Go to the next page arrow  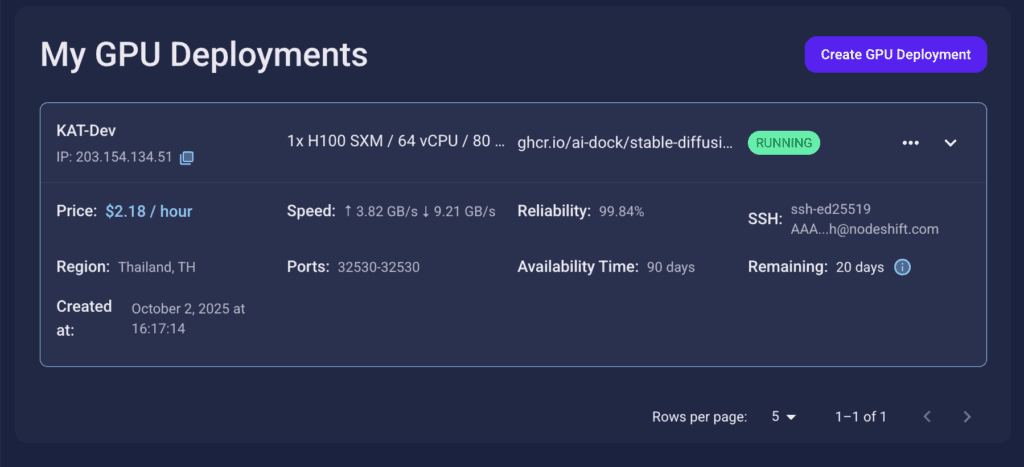point(966,417)
